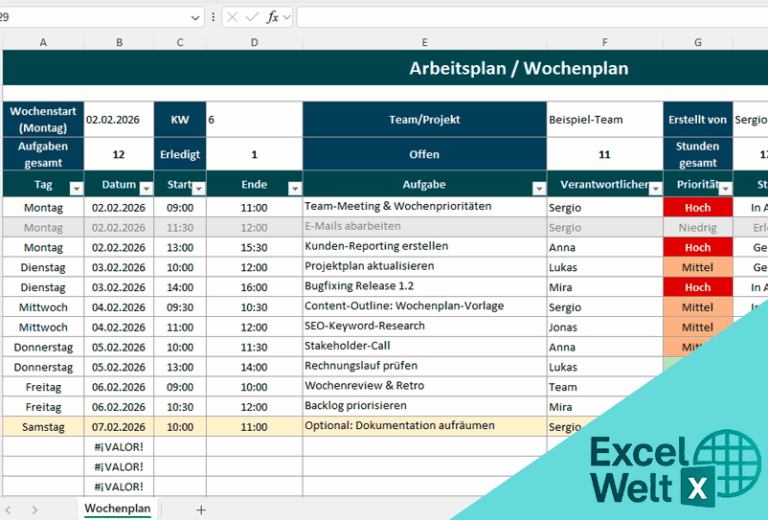768x520 pixels.
Task: Add a new sheet with plus button
Action: 201,510
